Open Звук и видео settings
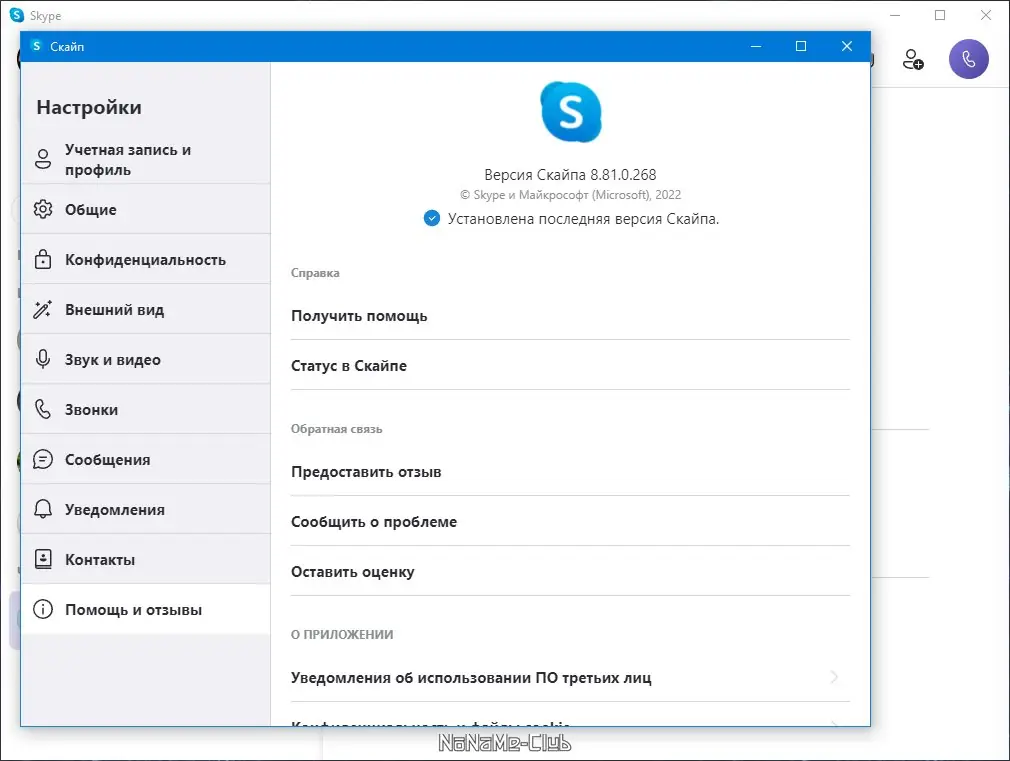 [146, 360]
